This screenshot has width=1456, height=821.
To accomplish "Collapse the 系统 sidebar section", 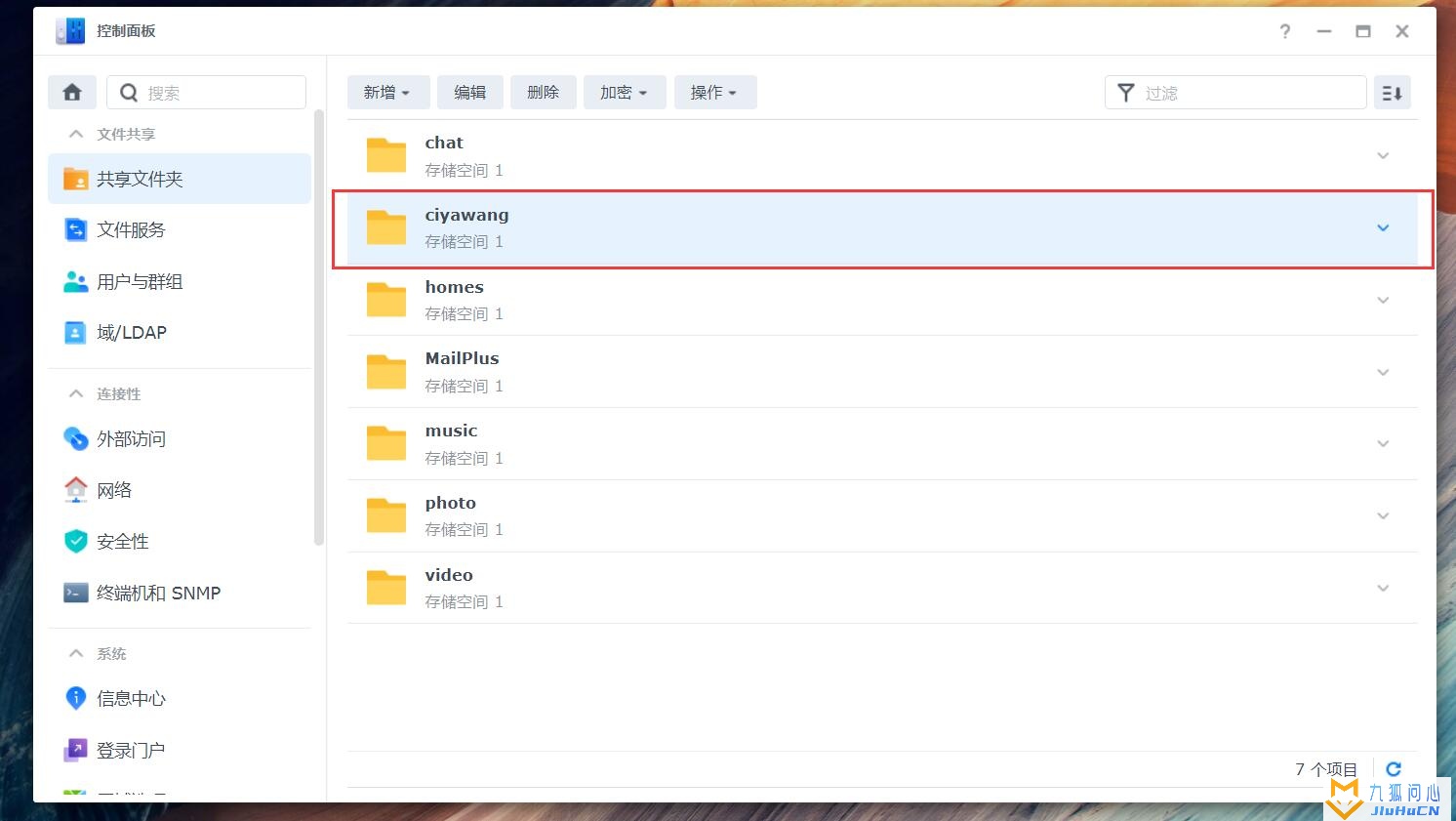I will click(x=76, y=653).
